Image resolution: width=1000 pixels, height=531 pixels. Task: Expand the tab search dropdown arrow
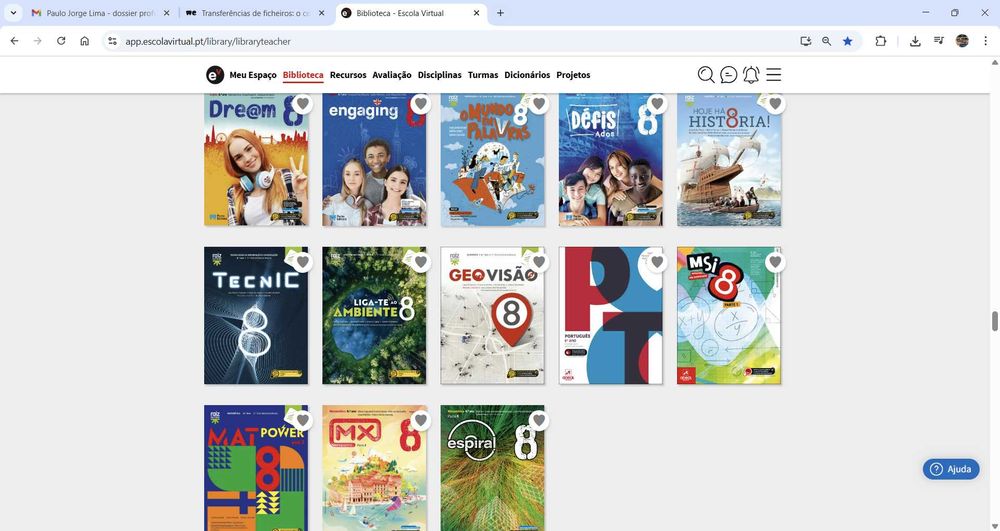(x=13, y=13)
